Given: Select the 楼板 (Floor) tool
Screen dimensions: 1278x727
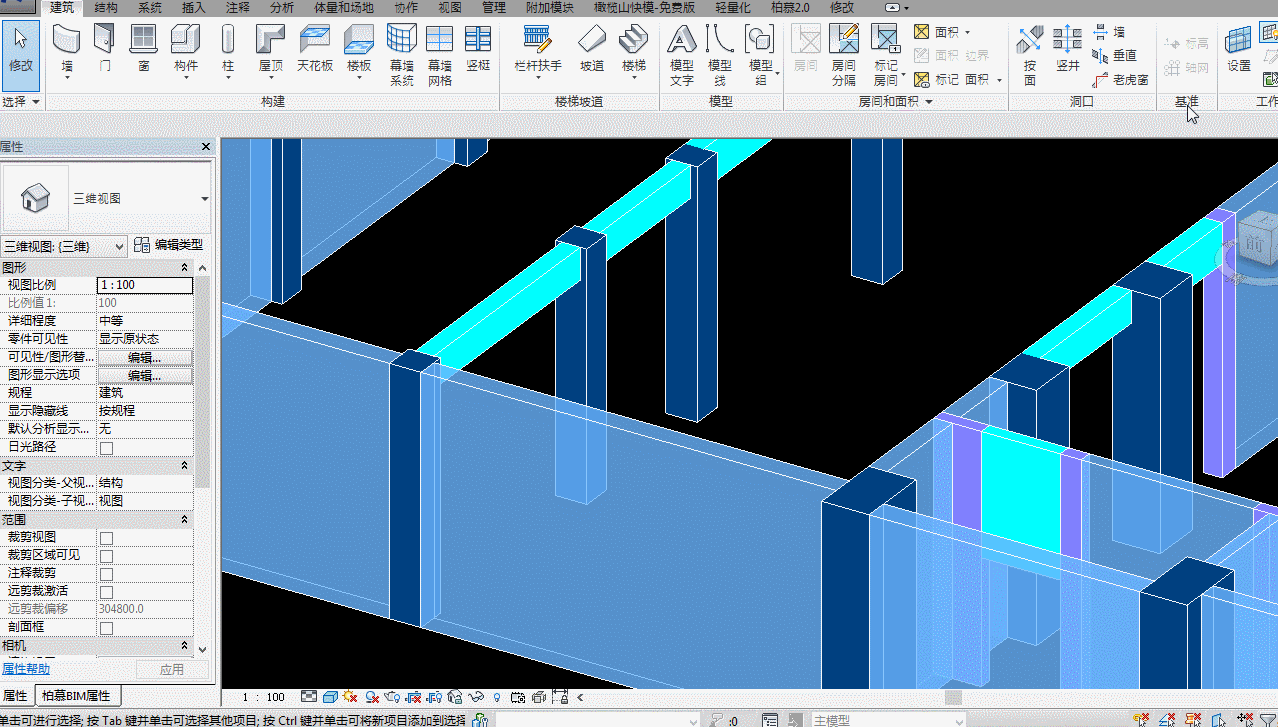Looking at the screenshot, I should pos(359,50).
